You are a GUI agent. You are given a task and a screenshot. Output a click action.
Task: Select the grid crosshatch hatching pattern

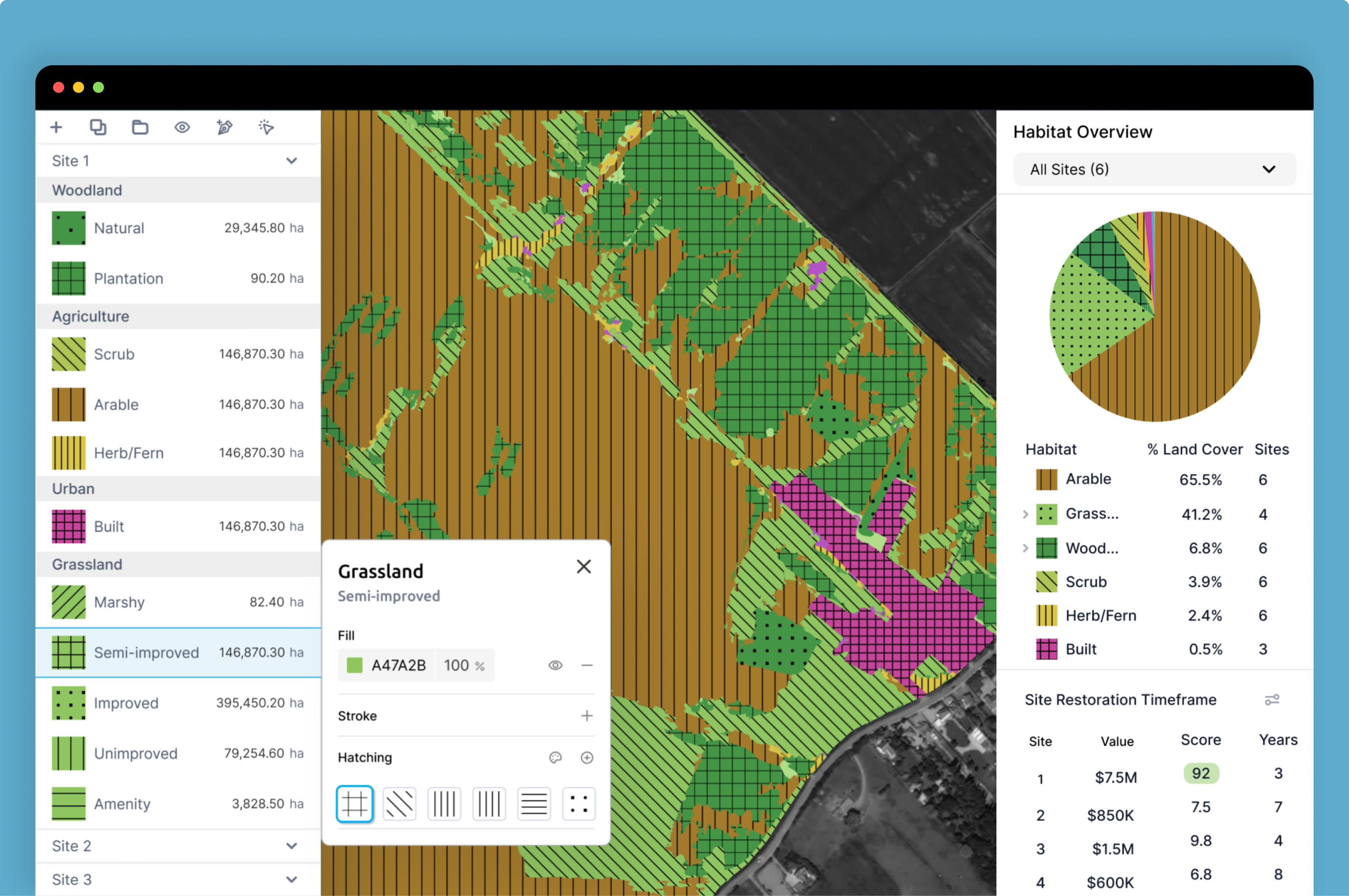click(x=355, y=804)
